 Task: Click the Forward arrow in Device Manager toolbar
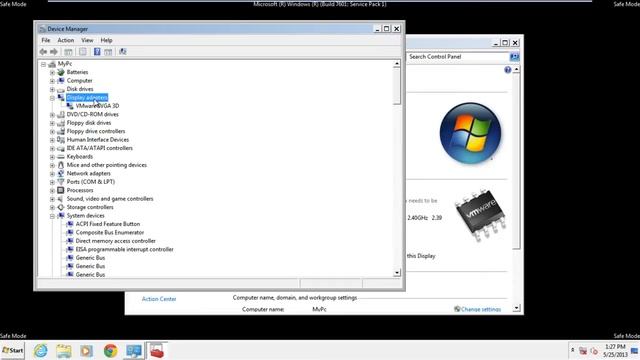[x=54, y=51]
